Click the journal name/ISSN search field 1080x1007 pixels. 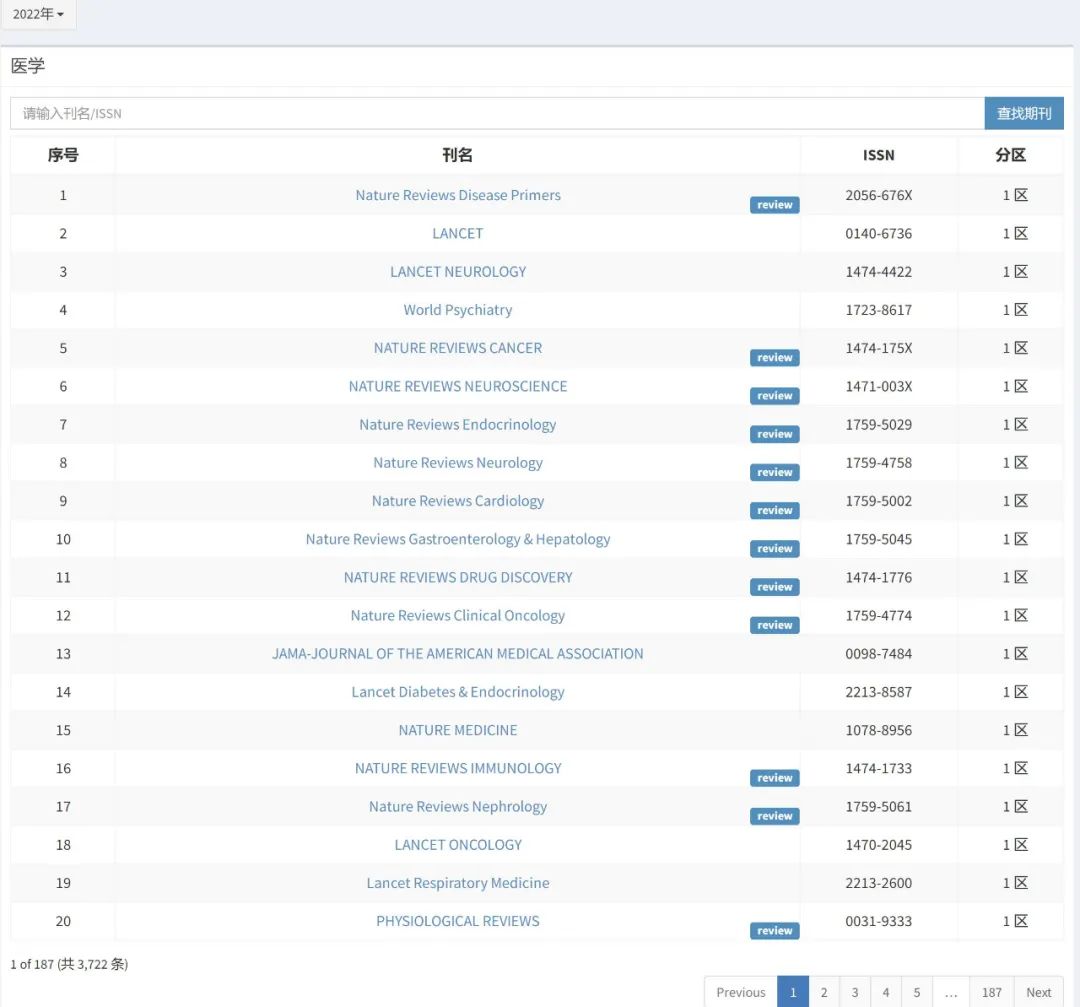pyautogui.click(x=497, y=113)
